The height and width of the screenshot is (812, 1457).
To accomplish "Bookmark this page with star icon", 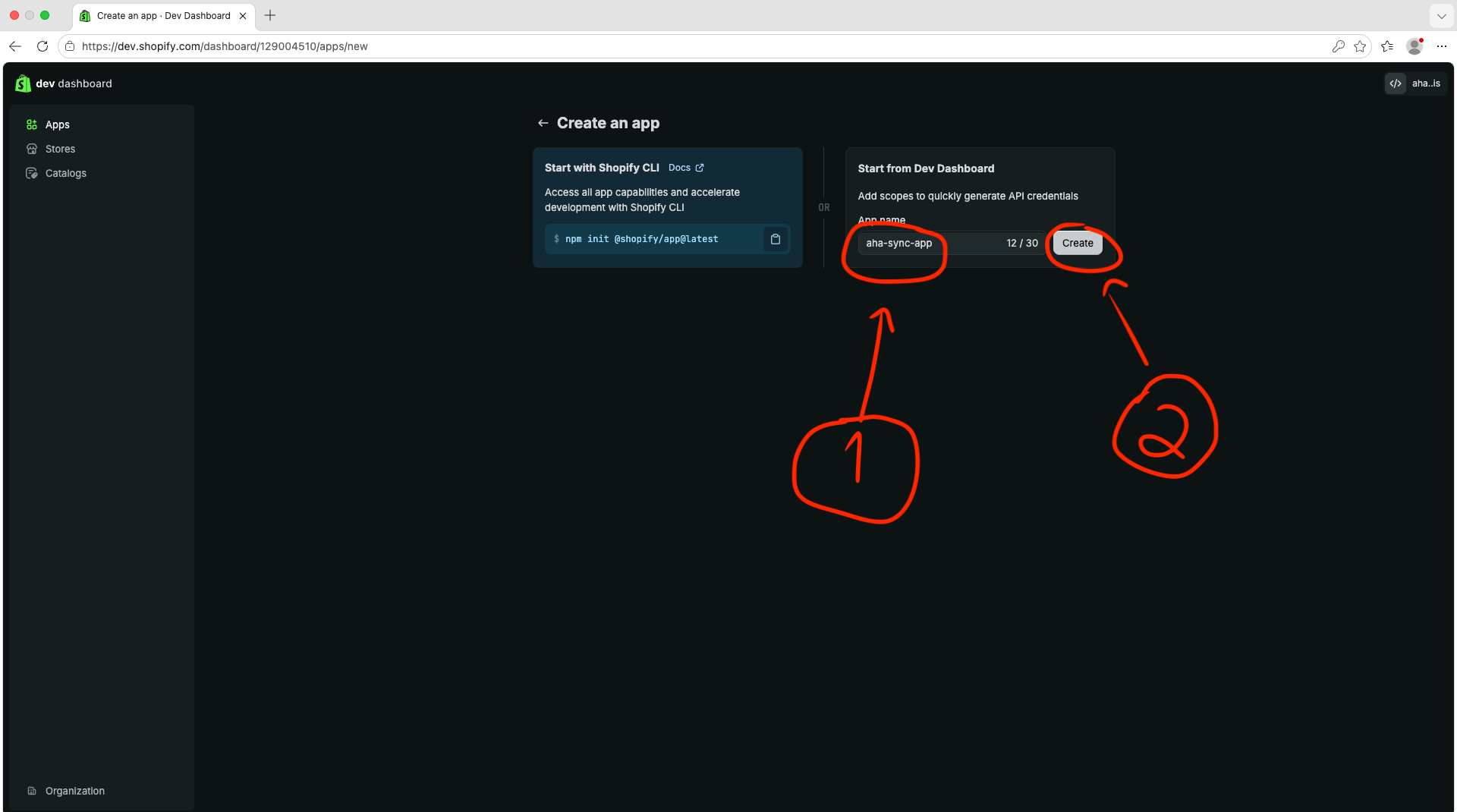I will click(x=1360, y=46).
